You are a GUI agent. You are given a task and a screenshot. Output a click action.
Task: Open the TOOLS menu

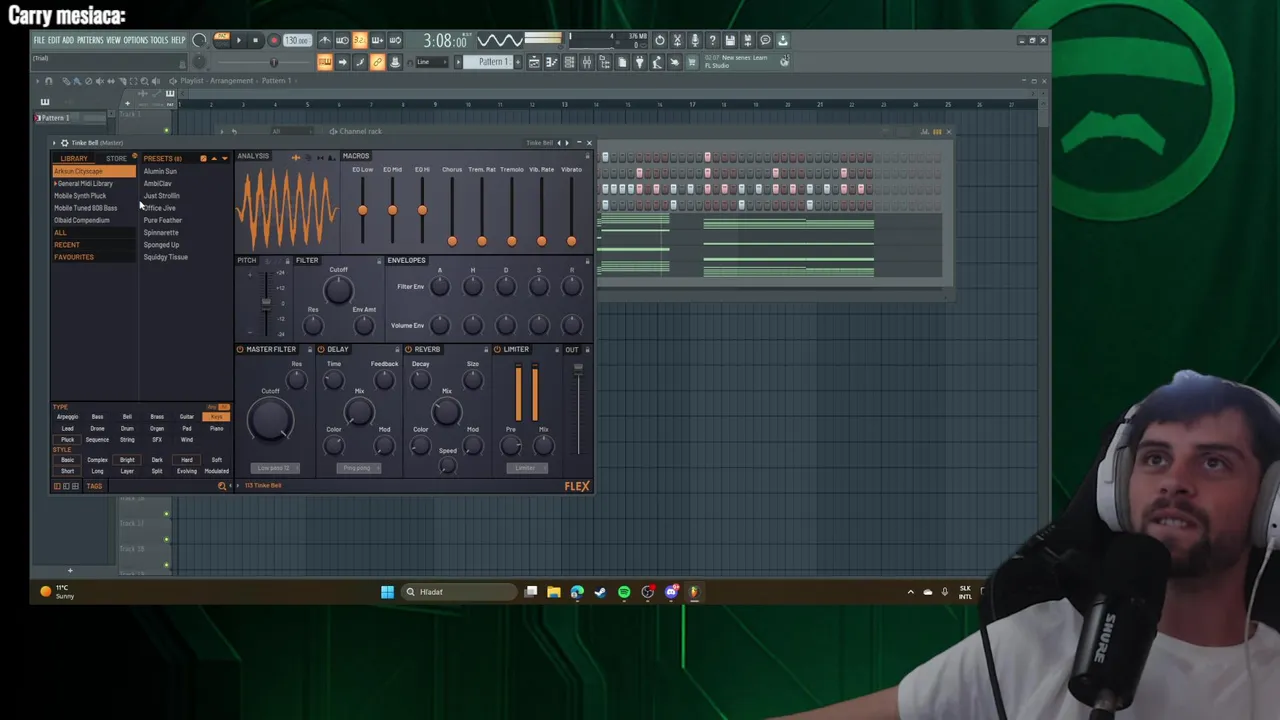(x=159, y=40)
